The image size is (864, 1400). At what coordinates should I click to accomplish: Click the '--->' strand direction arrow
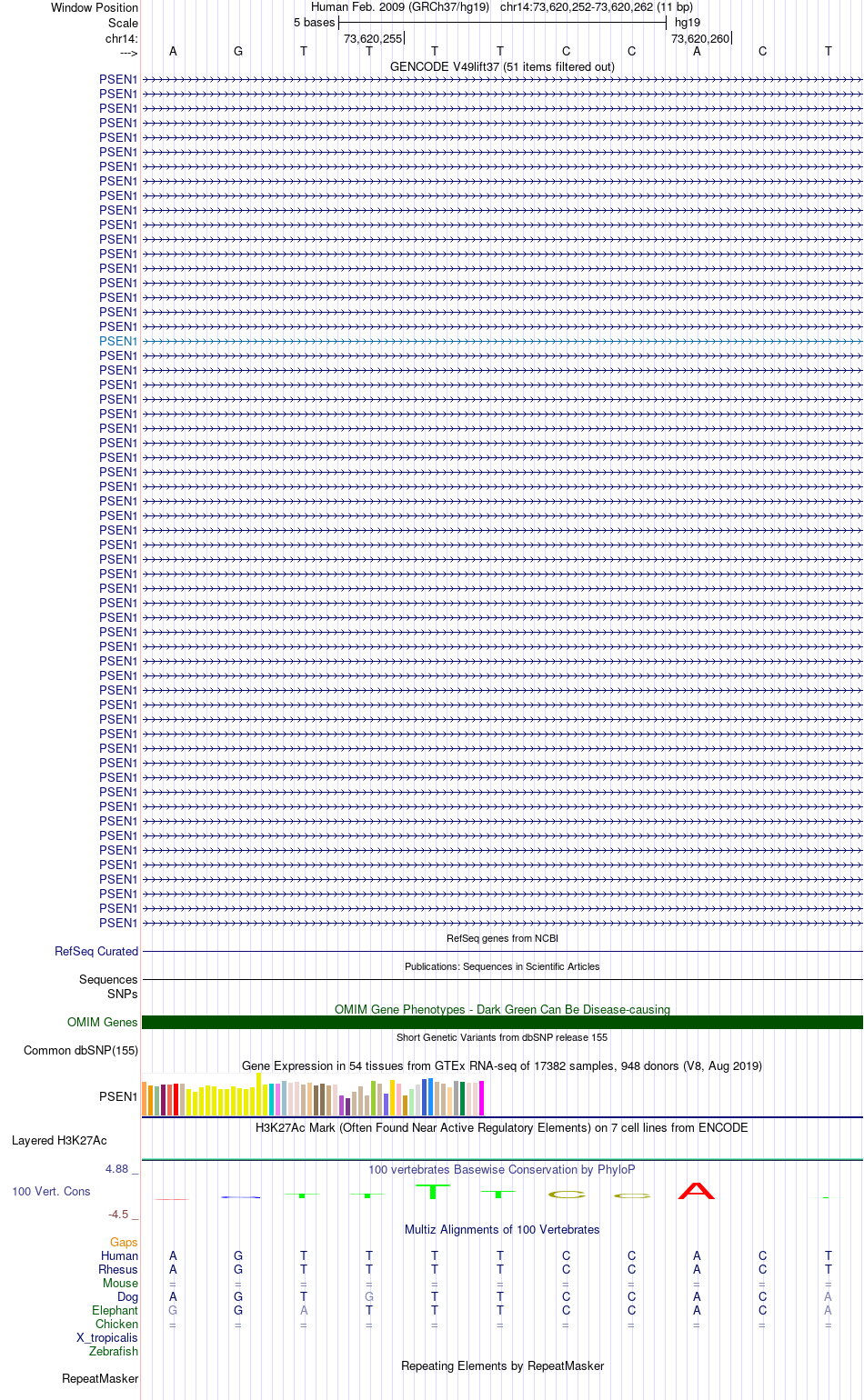[x=128, y=53]
